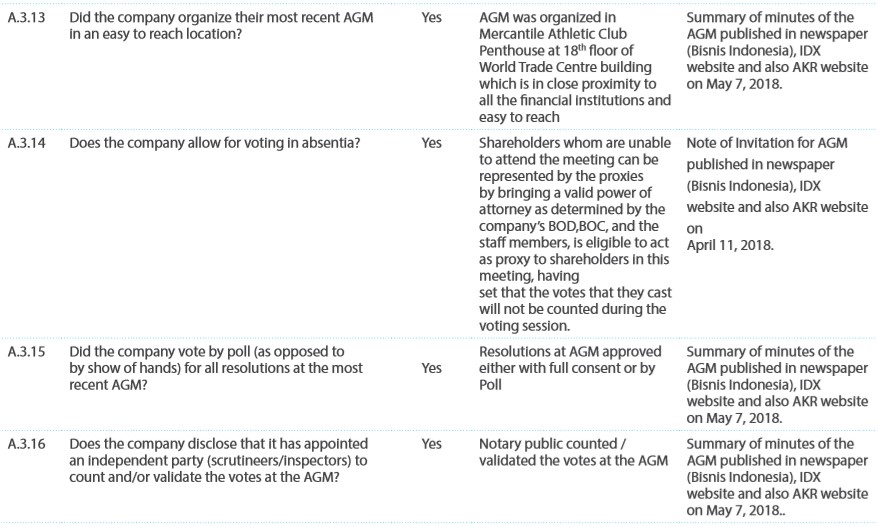Viewport: 878px width, 527px height.
Task: Select the A.3.14 row identifier
Action: point(26,143)
